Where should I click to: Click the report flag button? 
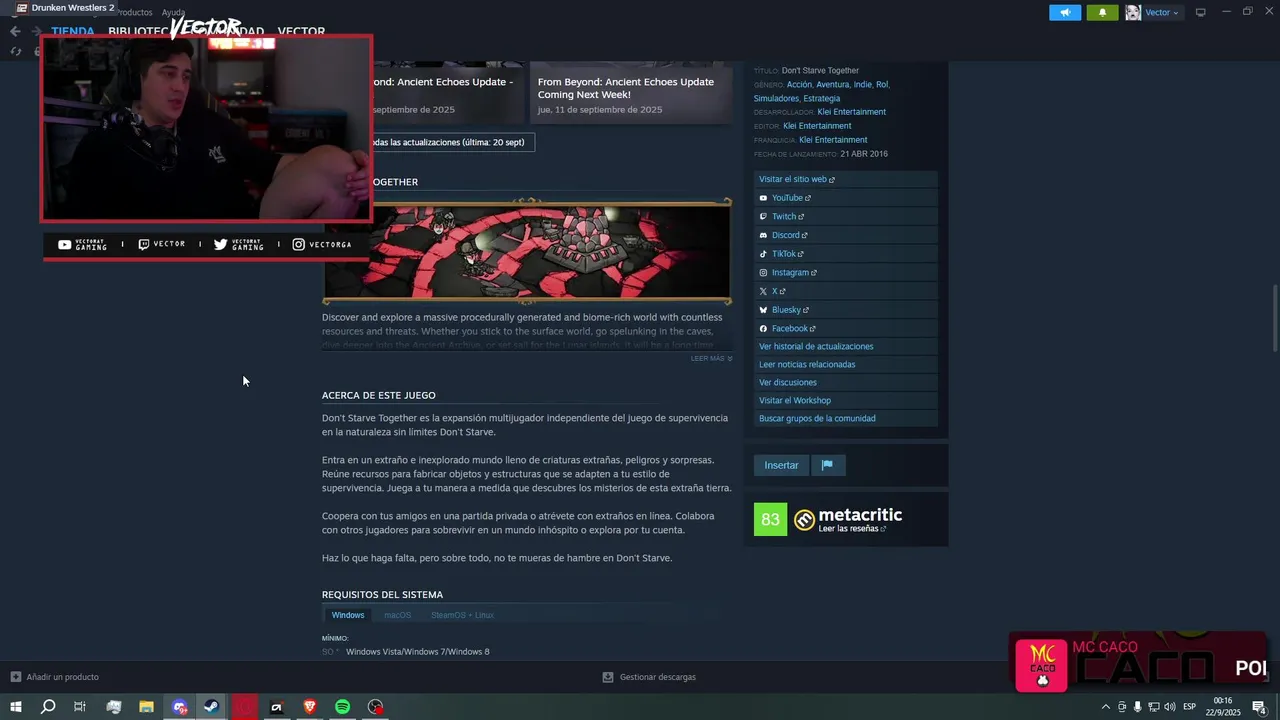(827, 465)
